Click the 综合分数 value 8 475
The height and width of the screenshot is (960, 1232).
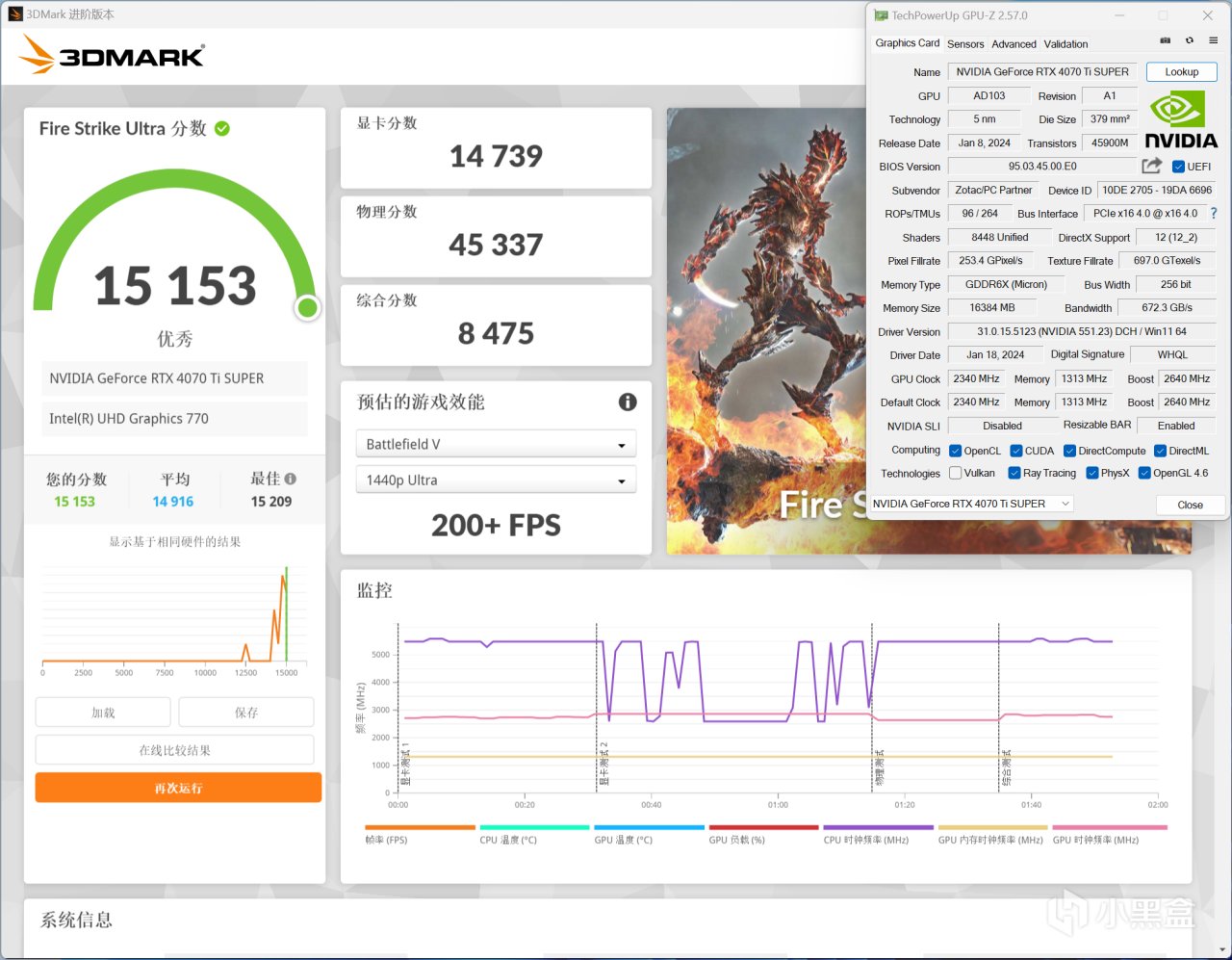[496, 333]
